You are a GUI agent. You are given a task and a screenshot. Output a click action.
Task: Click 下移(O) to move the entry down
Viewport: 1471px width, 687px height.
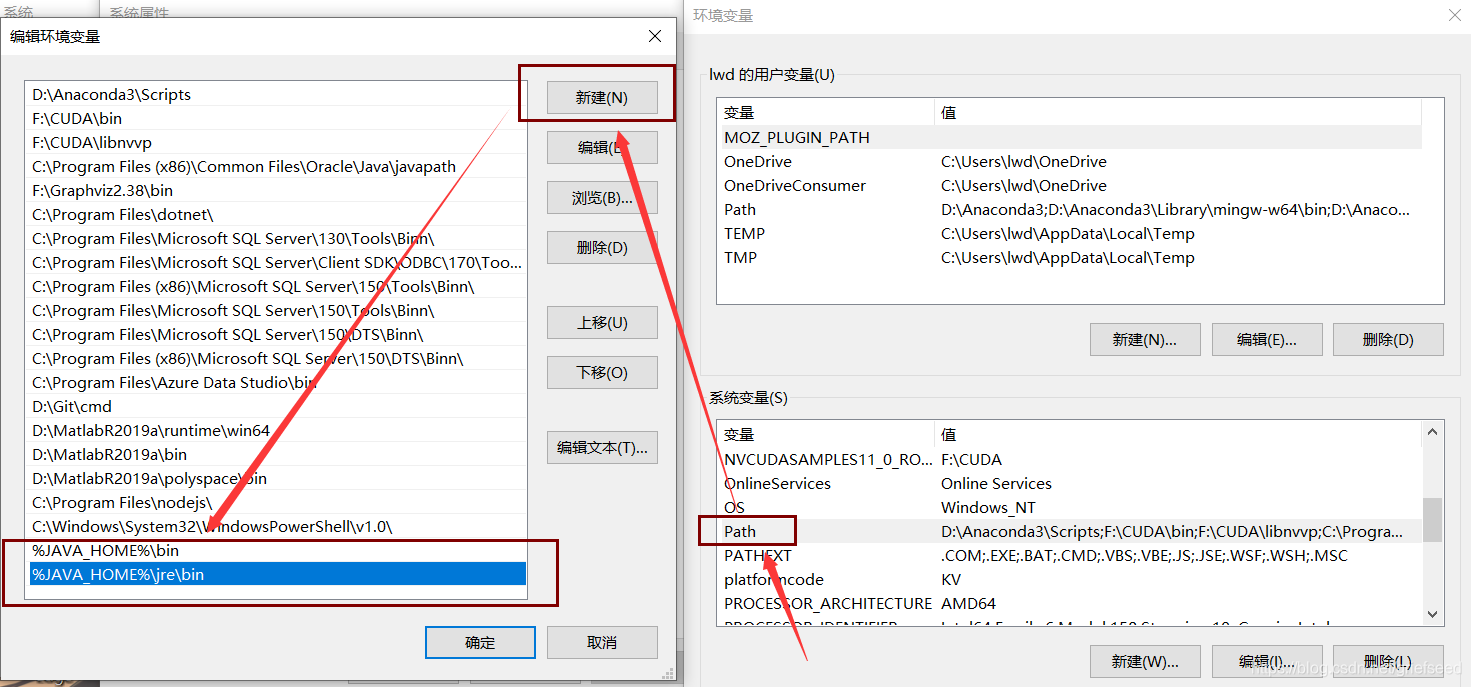(601, 372)
